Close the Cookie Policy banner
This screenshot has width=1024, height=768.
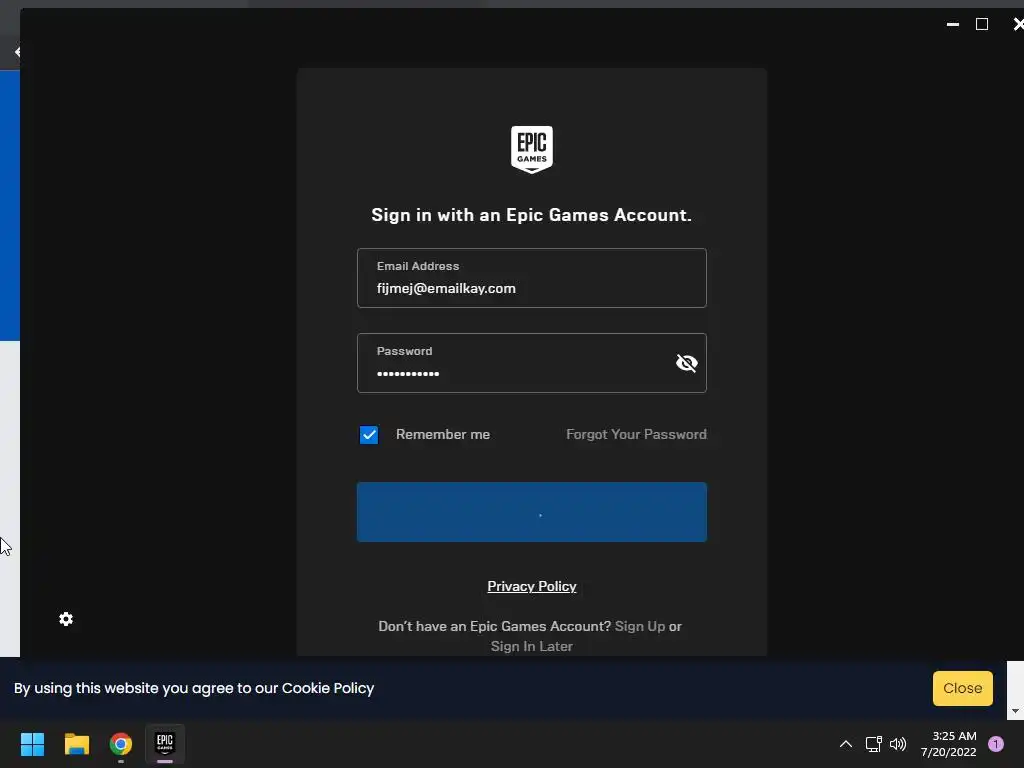[963, 688]
